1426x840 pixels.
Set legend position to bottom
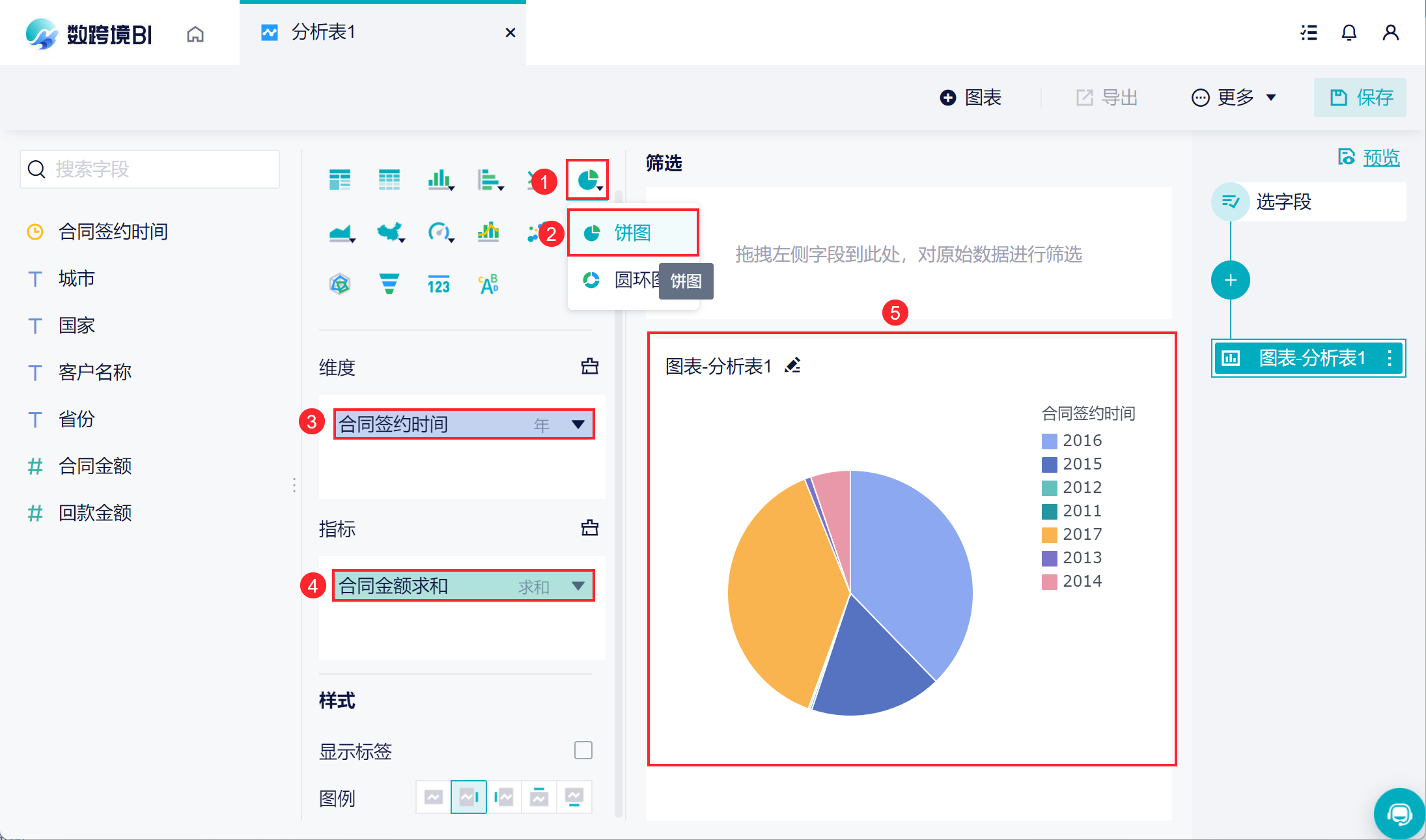tap(574, 797)
